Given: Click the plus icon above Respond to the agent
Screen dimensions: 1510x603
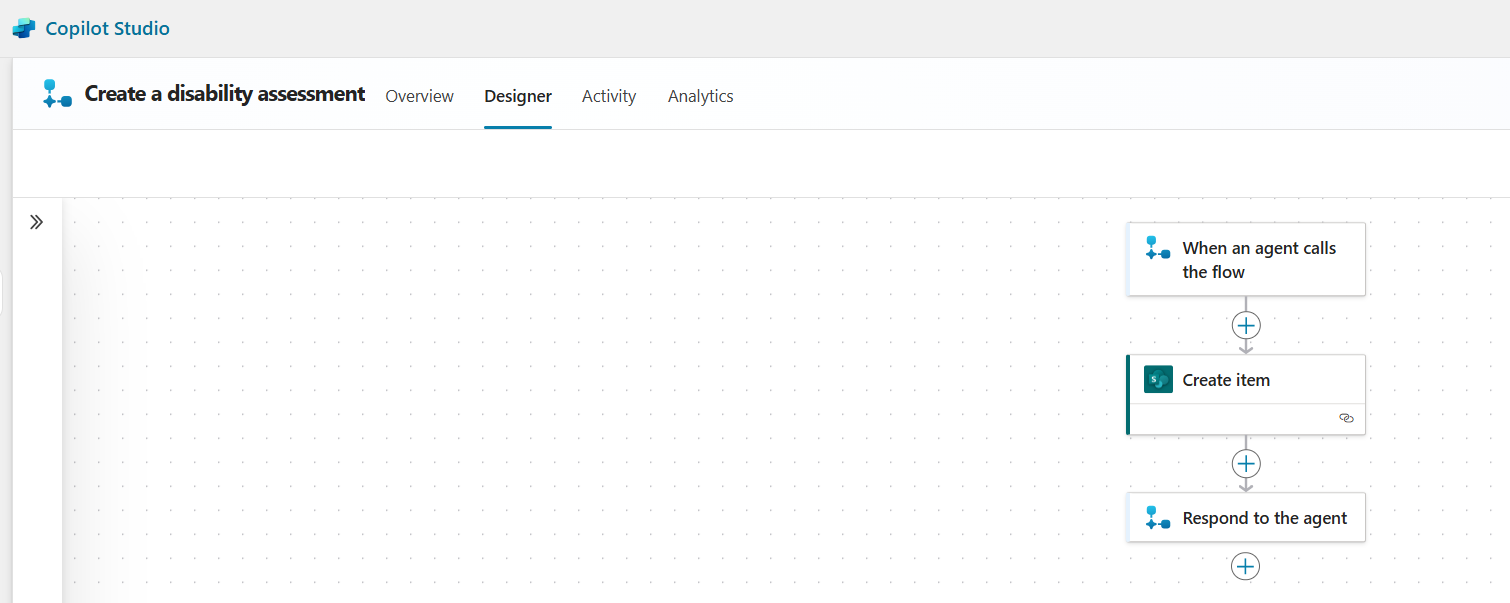Looking at the screenshot, I should pyautogui.click(x=1246, y=463).
